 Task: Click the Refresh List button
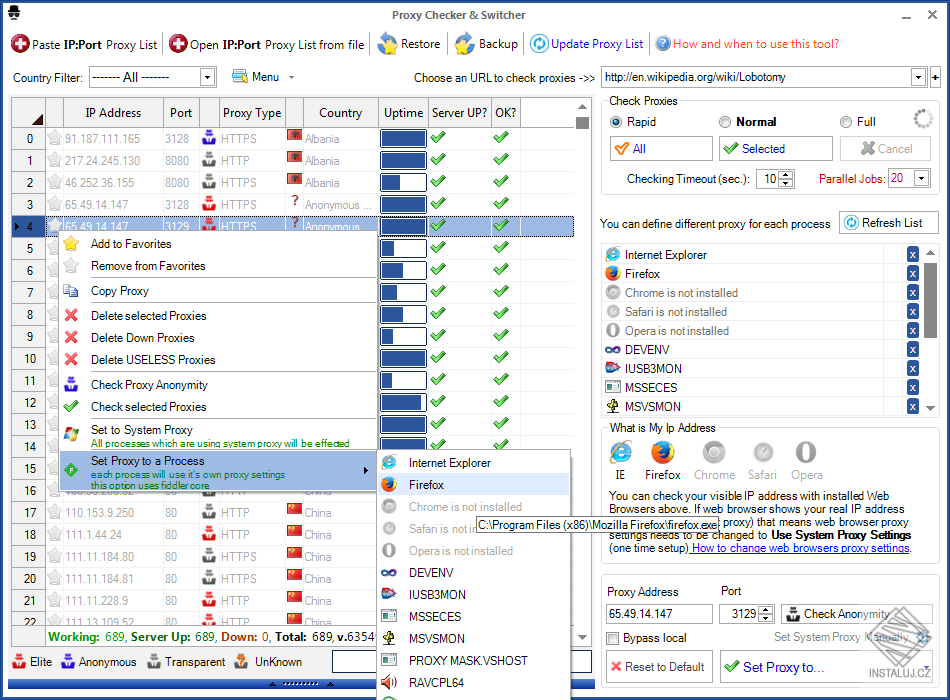pyautogui.click(x=888, y=222)
